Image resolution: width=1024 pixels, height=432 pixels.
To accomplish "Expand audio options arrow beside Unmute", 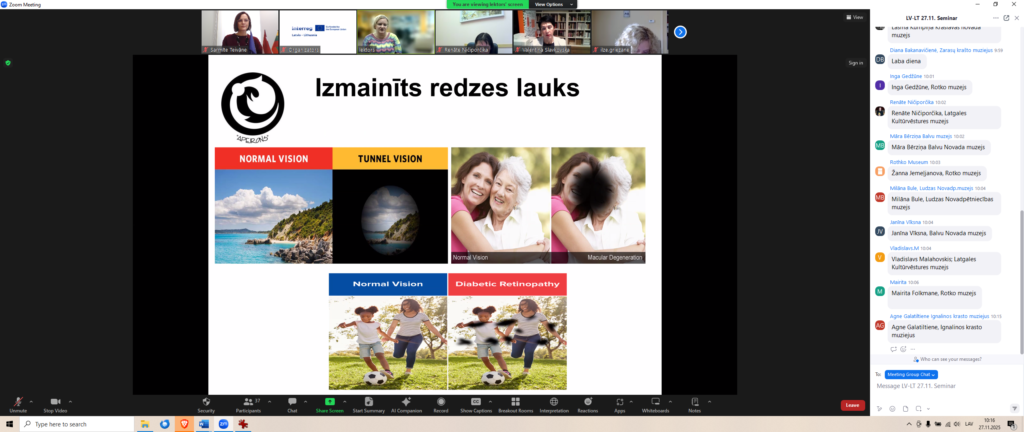I will 31,399.
